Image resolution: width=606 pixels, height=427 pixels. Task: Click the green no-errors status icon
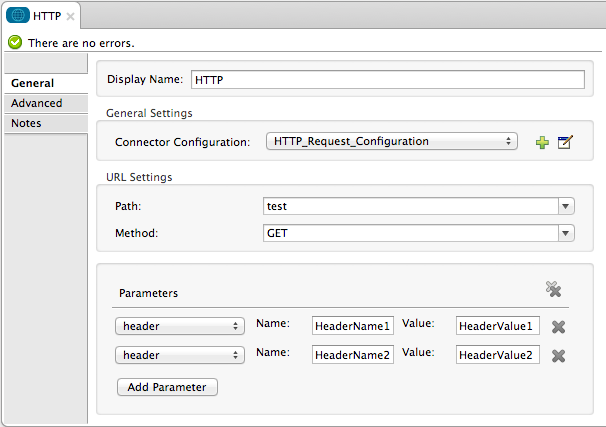pos(15,43)
